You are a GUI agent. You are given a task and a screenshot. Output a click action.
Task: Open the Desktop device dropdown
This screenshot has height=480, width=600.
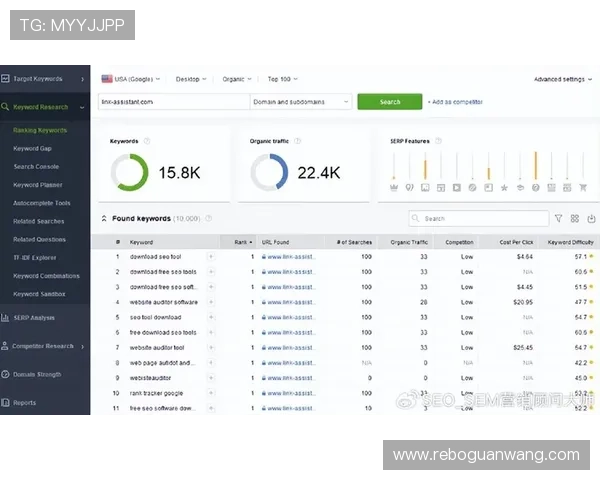(190, 78)
